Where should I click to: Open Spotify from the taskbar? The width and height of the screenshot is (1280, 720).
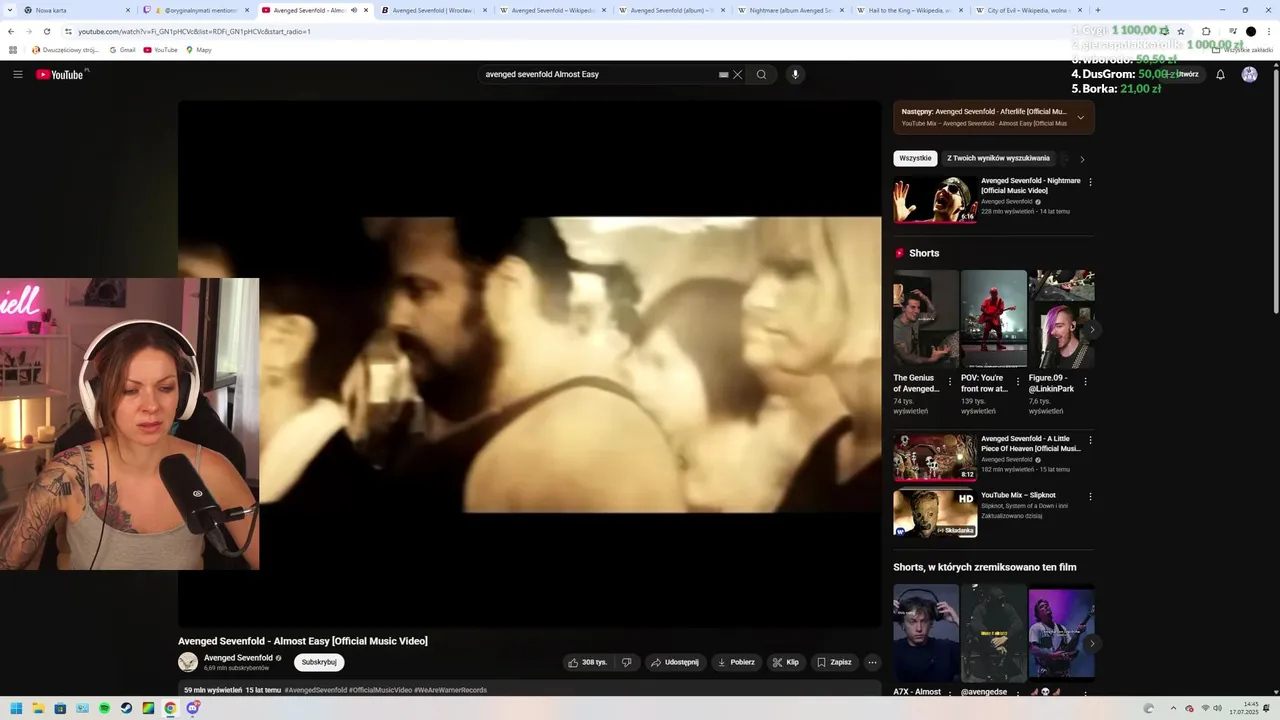(104, 708)
